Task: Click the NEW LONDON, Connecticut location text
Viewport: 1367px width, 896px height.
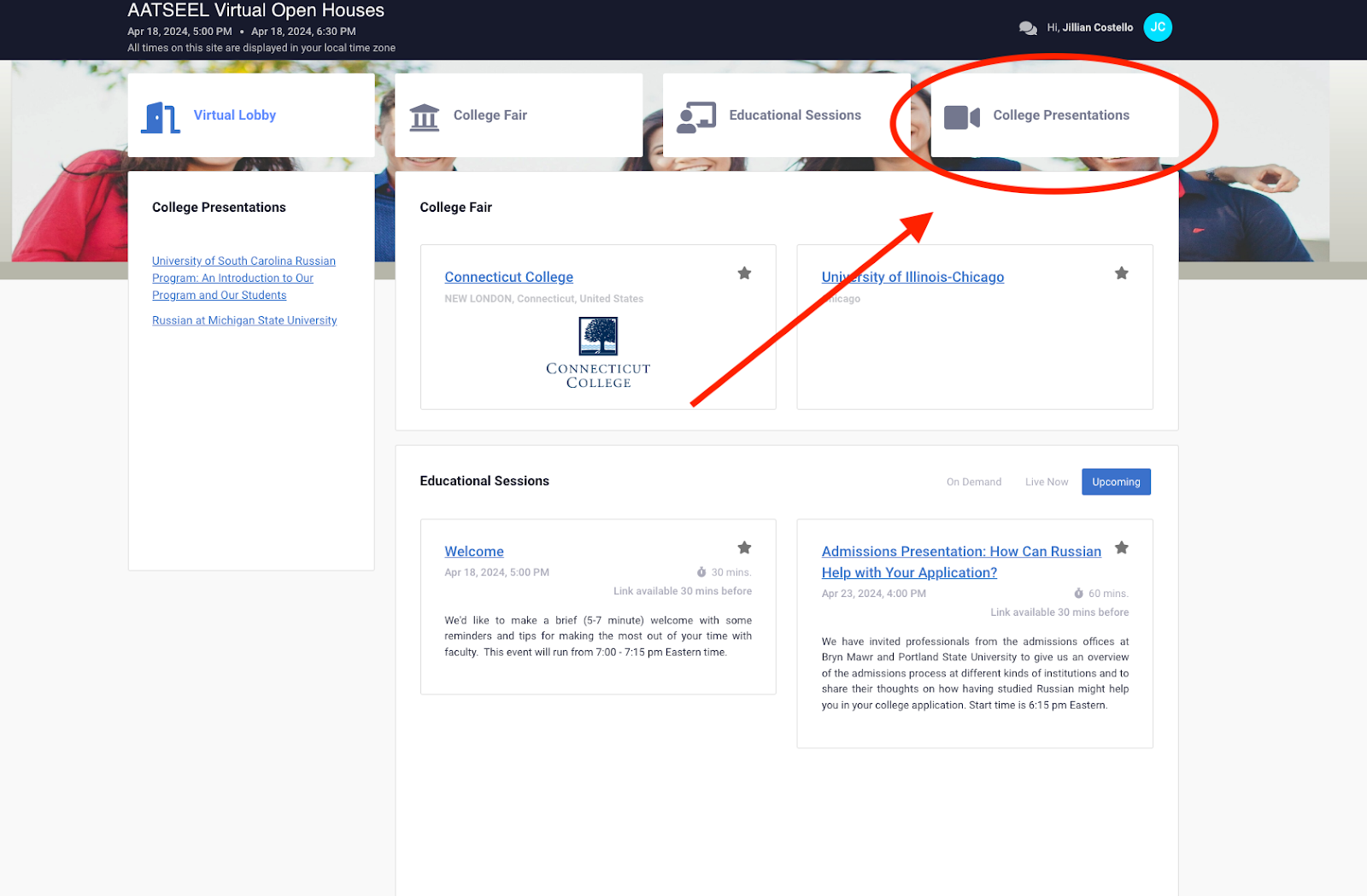Action: click(543, 299)
